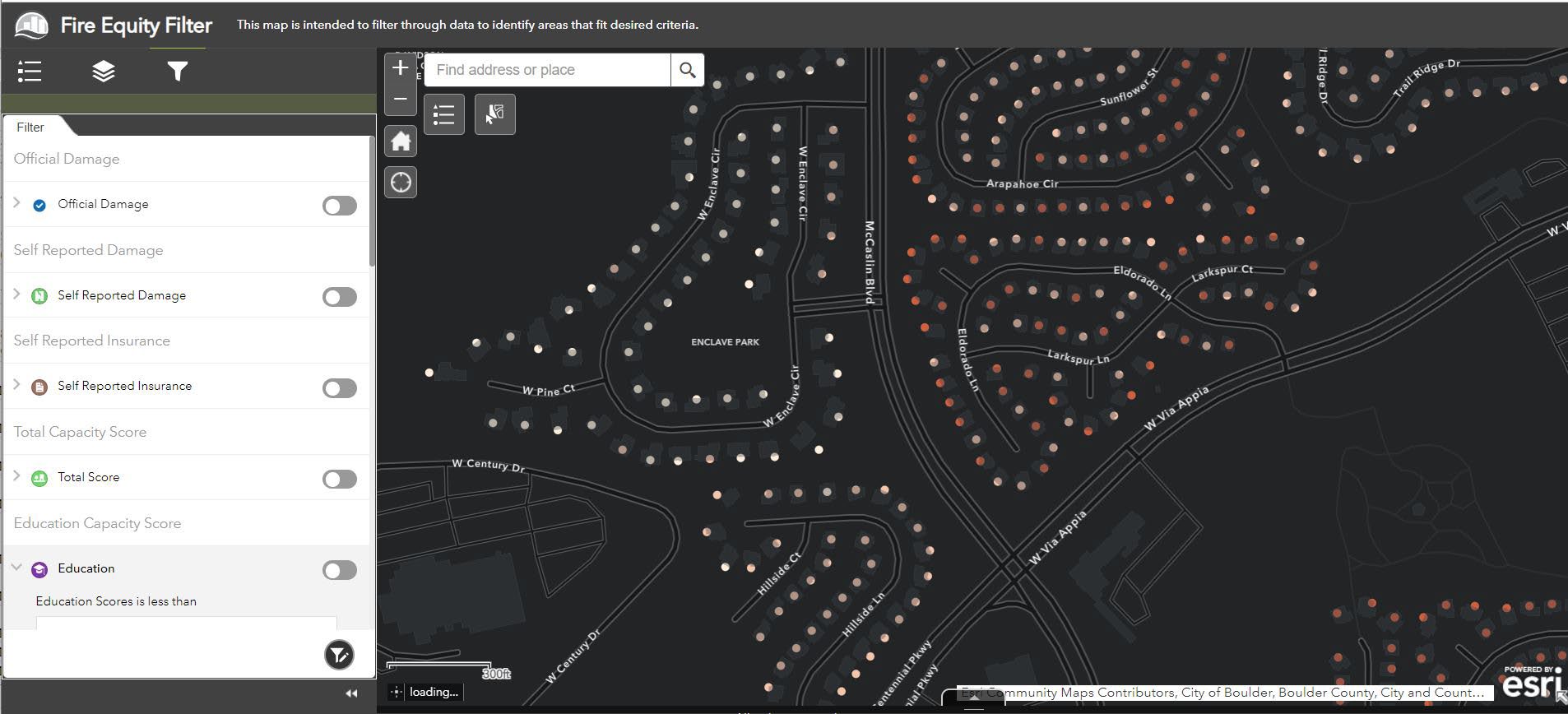Click the Self Reported Insurance group heading

[x=91, y=341]
